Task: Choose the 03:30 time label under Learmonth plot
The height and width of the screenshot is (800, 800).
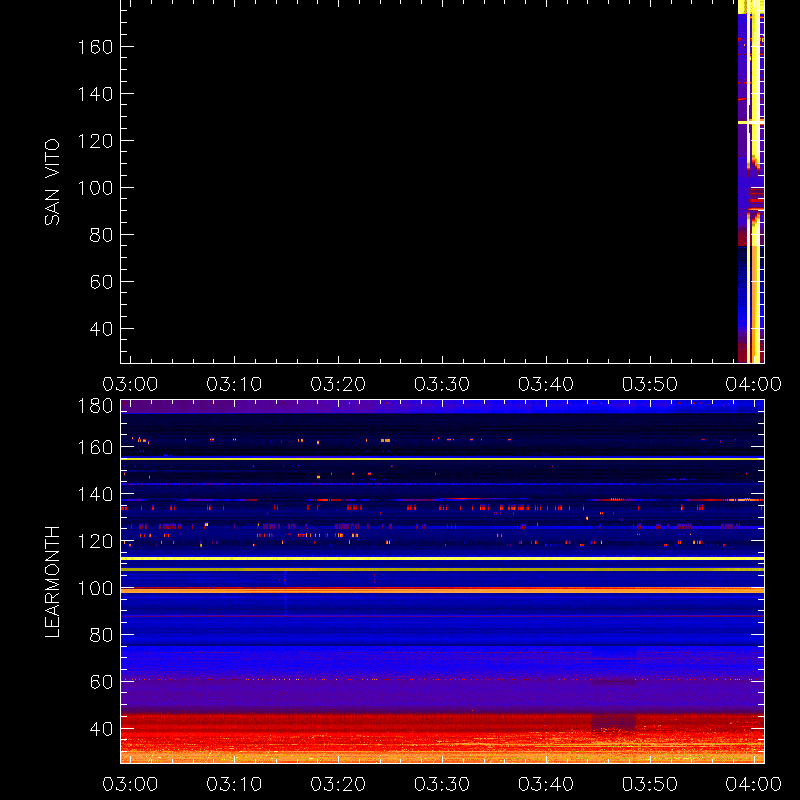Action: click(442, 784)
